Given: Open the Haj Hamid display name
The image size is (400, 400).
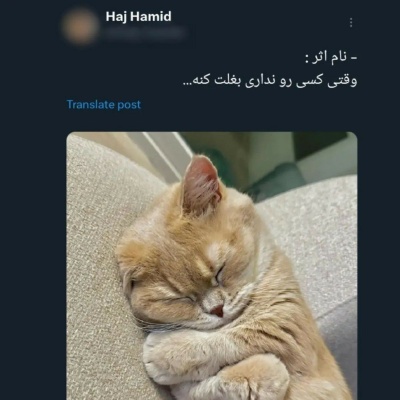Looking at the screenshot, I should coord(139,16).
